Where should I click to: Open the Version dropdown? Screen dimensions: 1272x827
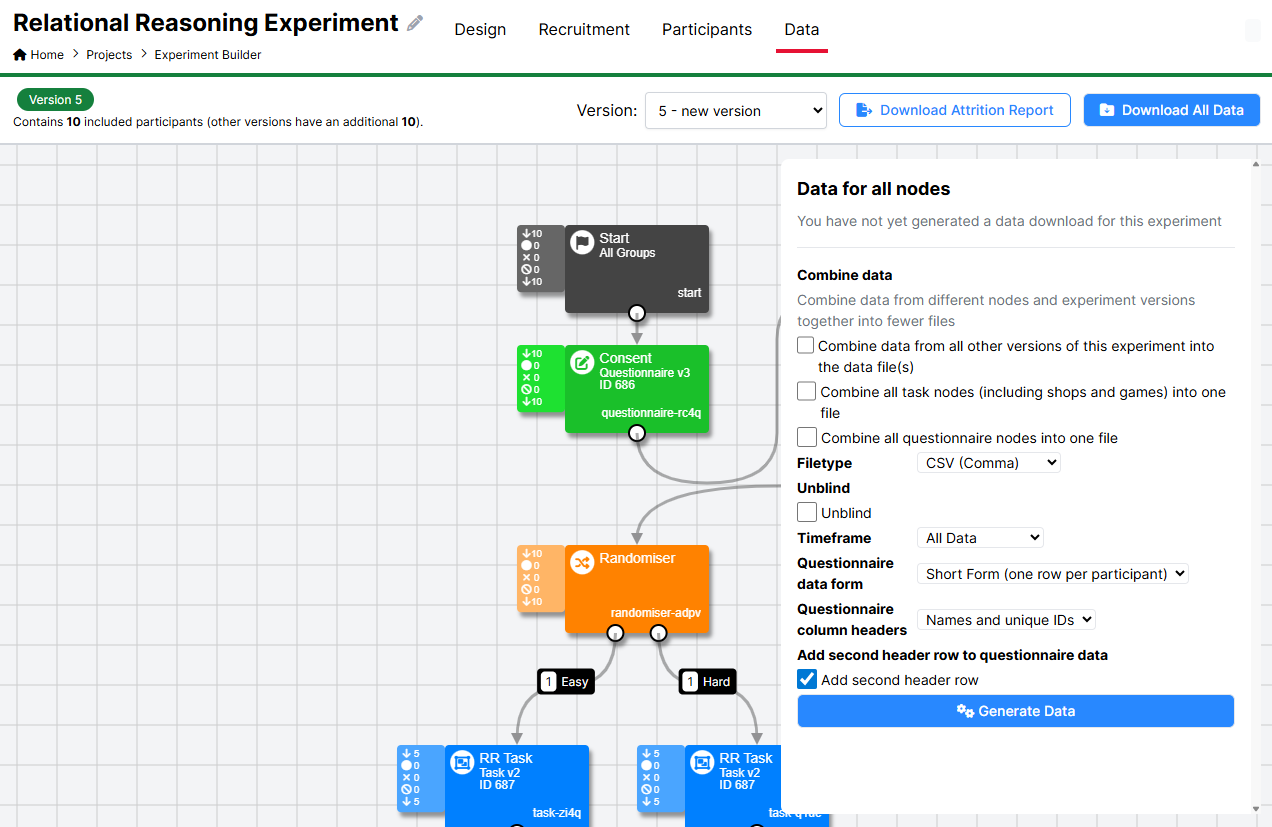736,110
